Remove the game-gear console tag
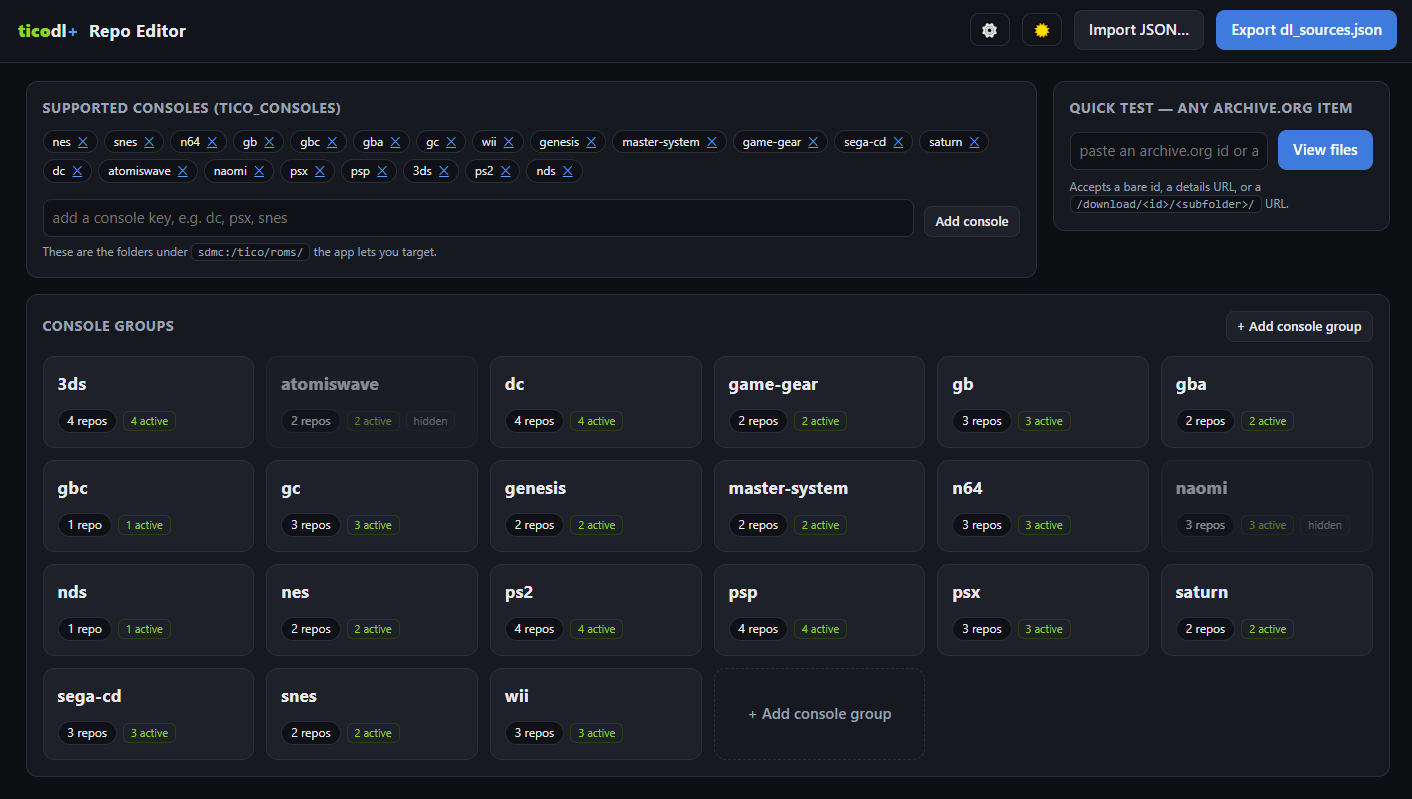Viewport: 1412px width, 799px height. [x=813, y=142]
